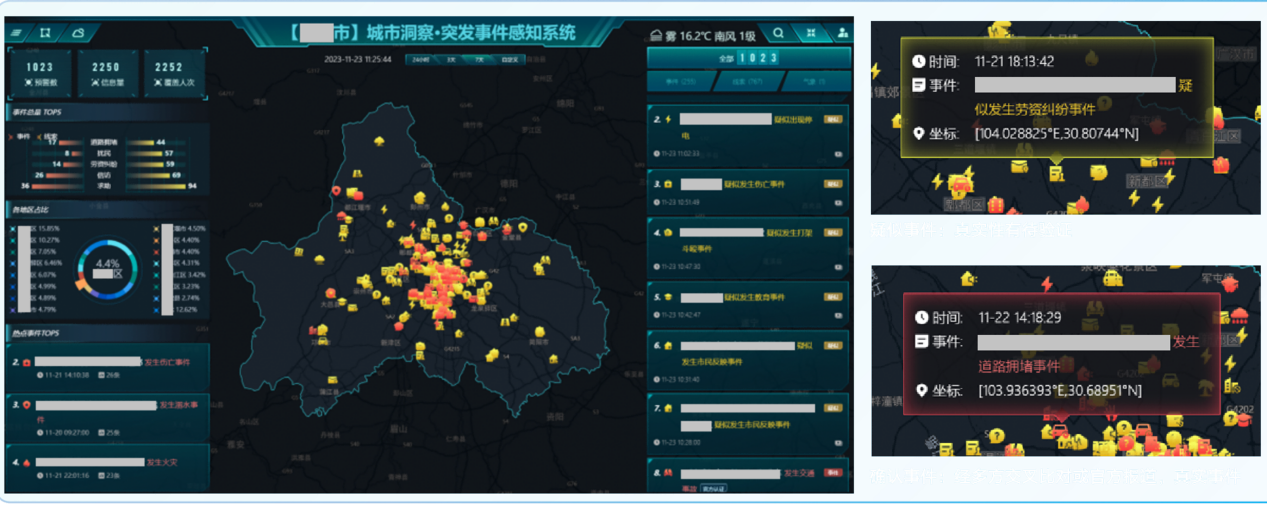This screenshot has width=1267, height=505.
Task: Open the 发生溺水事件 hot event card
Action: [x=107, y=416]
